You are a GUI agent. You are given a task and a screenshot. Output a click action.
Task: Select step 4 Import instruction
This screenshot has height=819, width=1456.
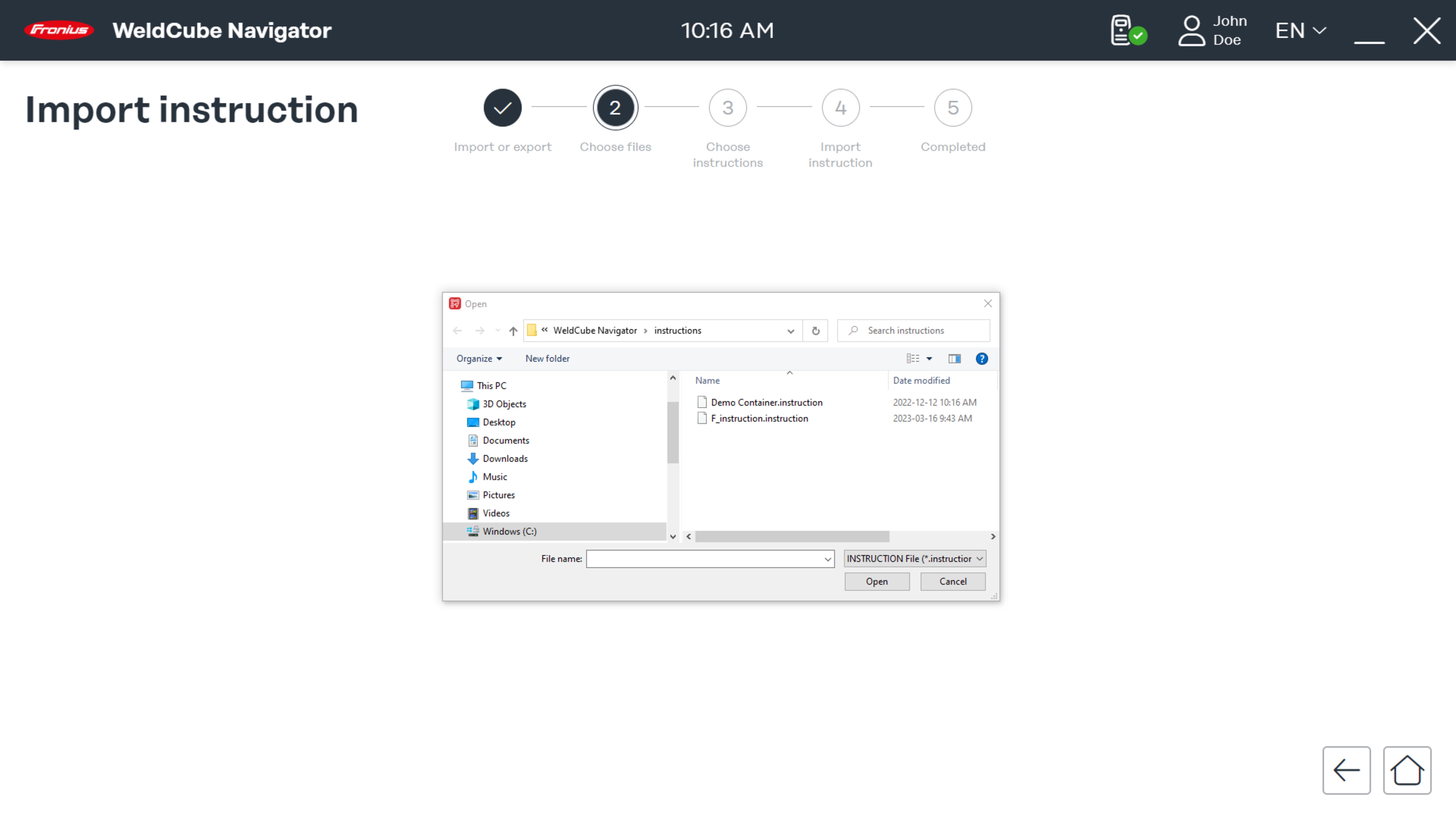click(x=840, y=107)
